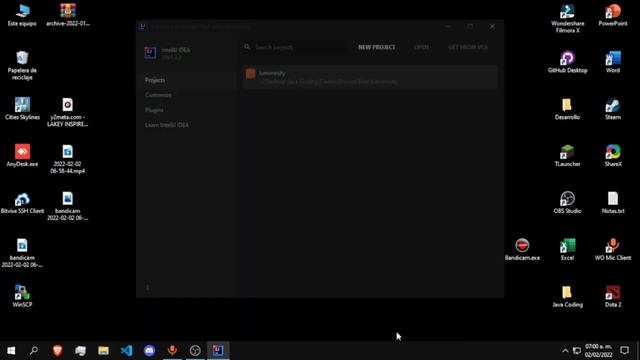Select the archive-2022-01 WinRAR file
The image size is (640, 360).
click(x=68, y=15)
